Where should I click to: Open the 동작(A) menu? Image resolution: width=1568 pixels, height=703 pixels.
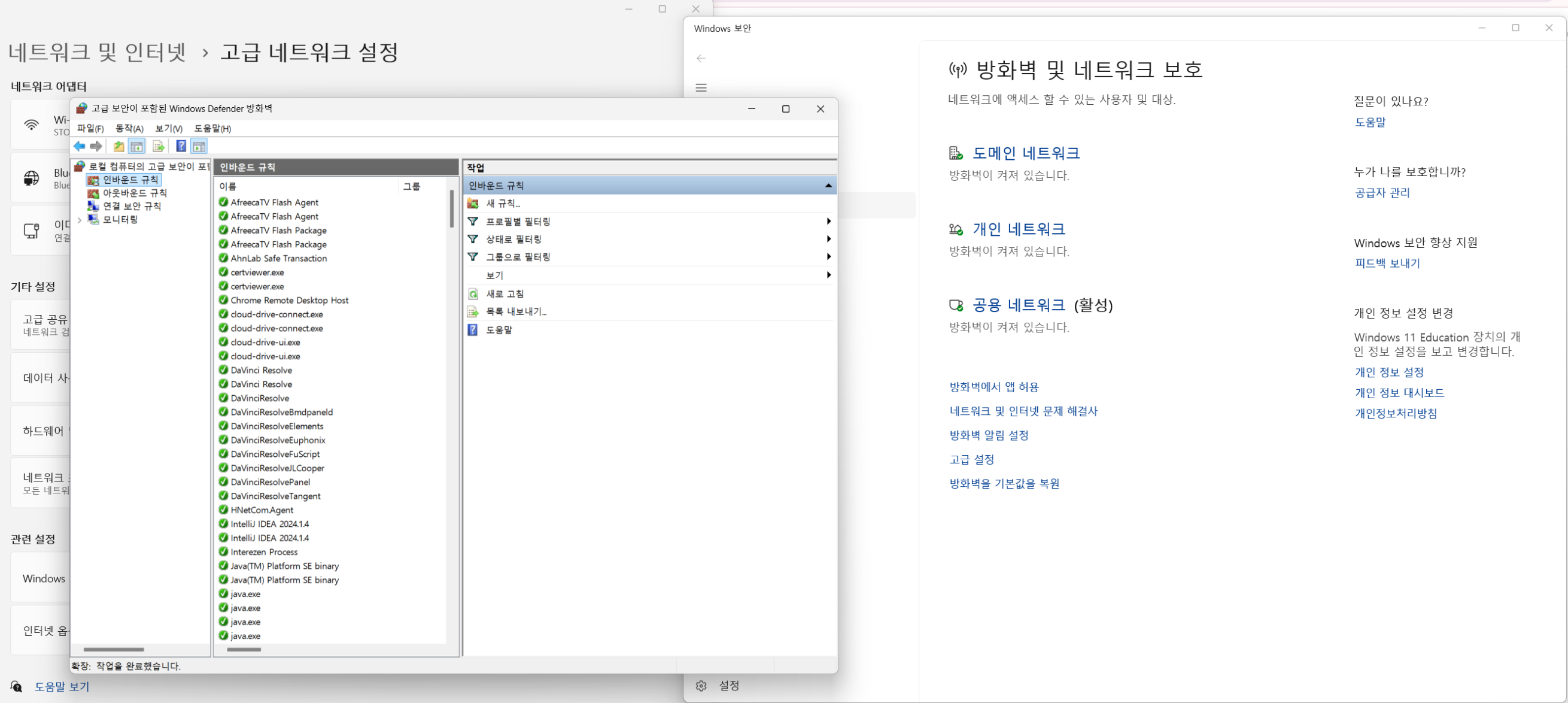coord(129,129)
